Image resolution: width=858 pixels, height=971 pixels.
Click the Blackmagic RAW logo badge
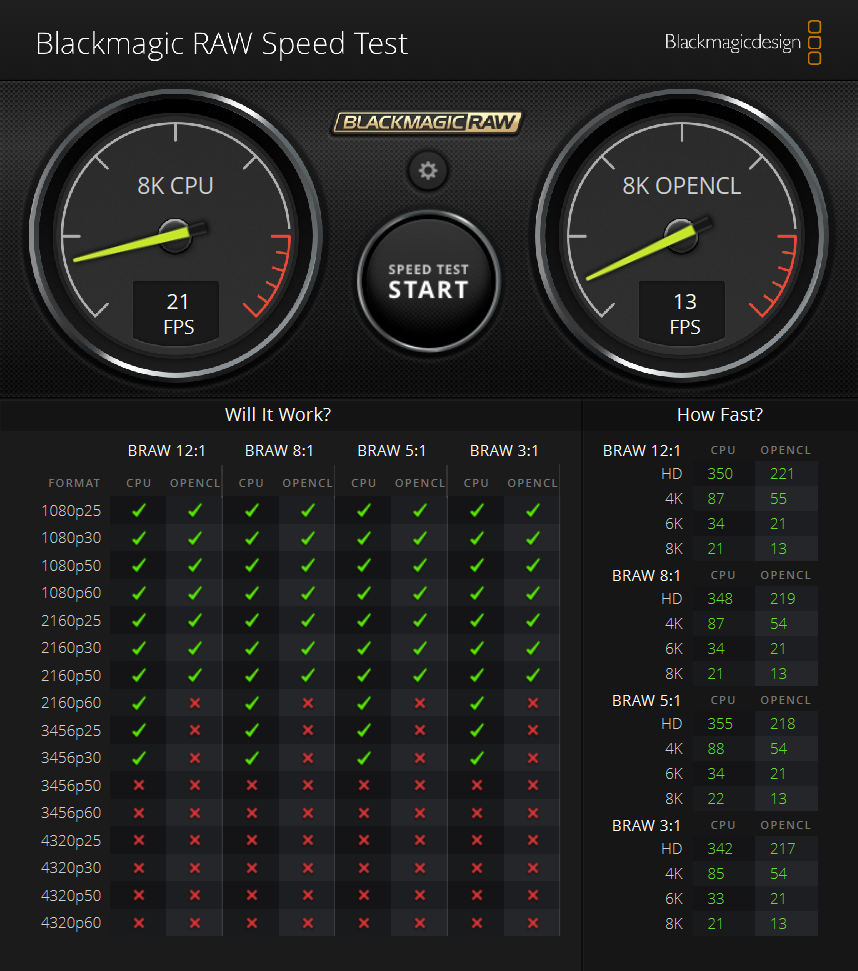(x=428, y=122)
